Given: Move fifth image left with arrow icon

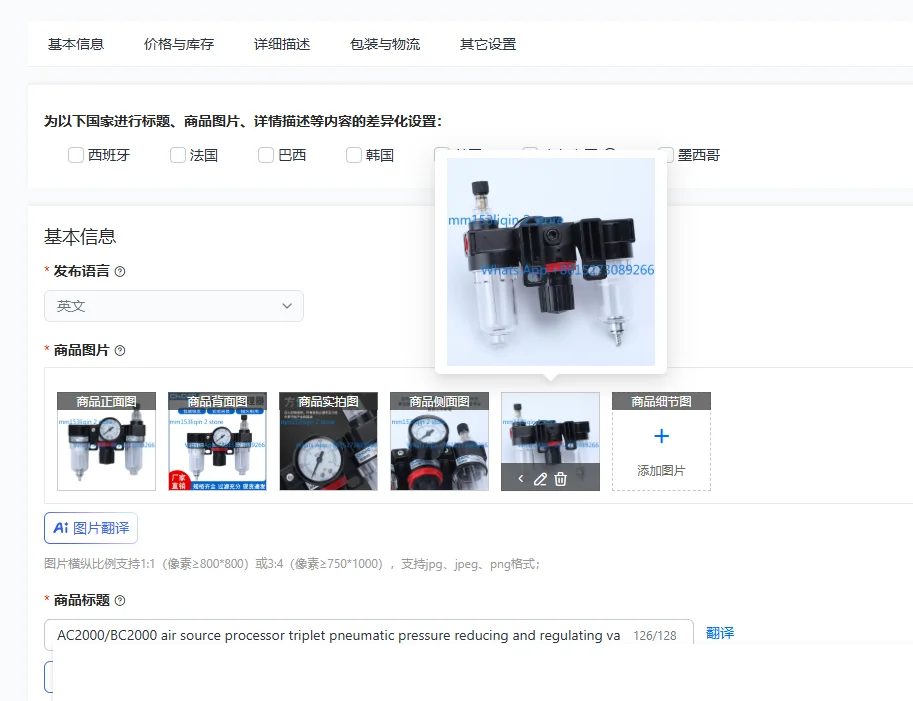Looking at the screenshot, I should (x=521, y=479).
